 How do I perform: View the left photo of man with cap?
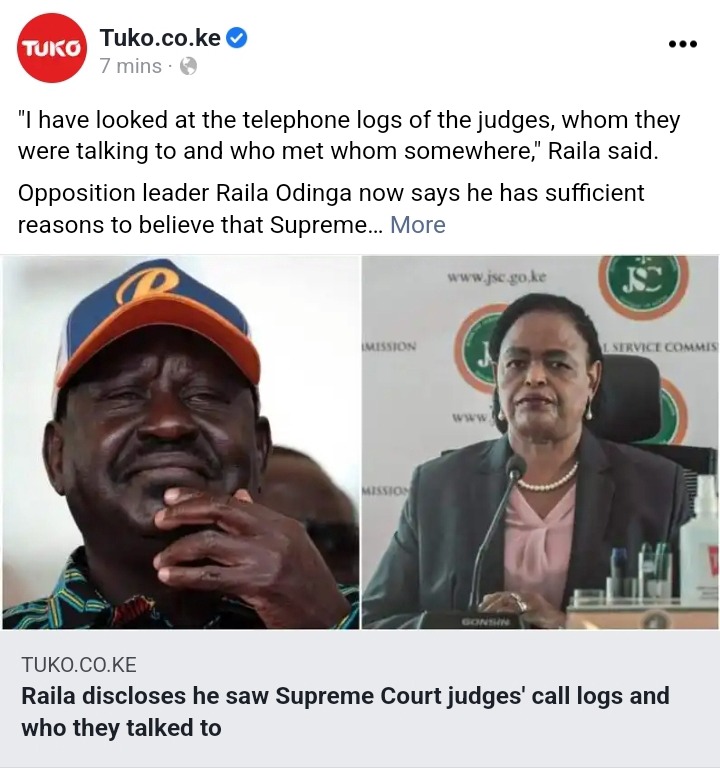coord(180,442)
